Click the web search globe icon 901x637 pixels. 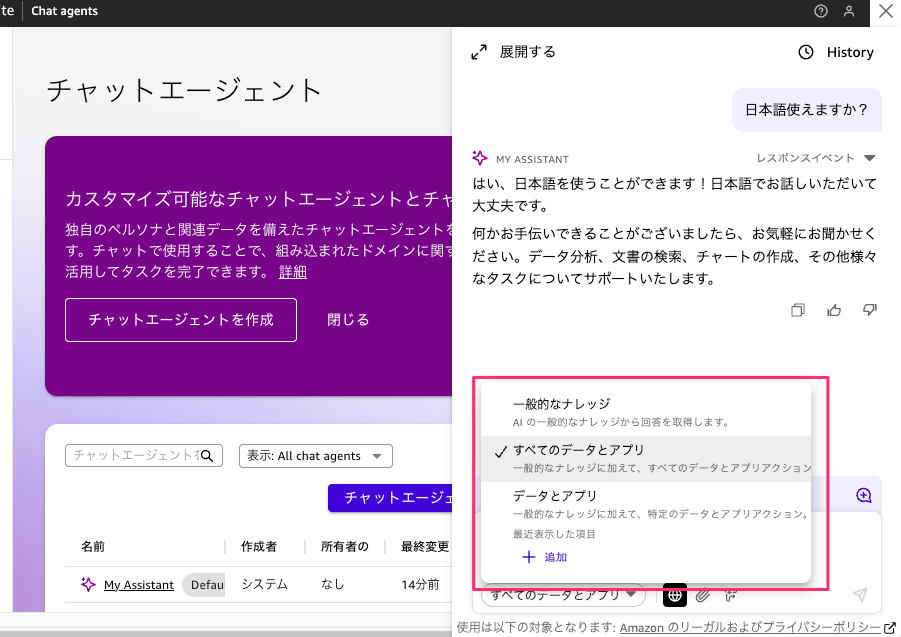[675, 595]
